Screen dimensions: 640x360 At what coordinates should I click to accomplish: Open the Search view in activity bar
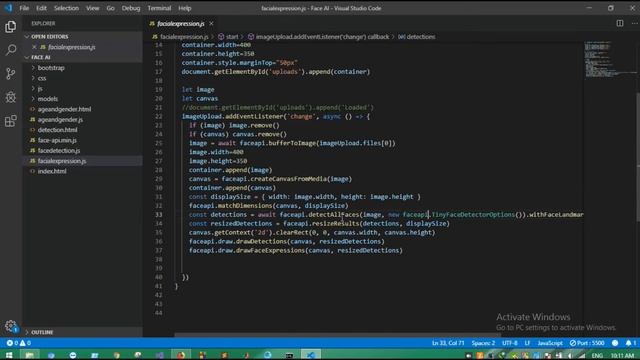pyautogui.click(x=11, y=50)
